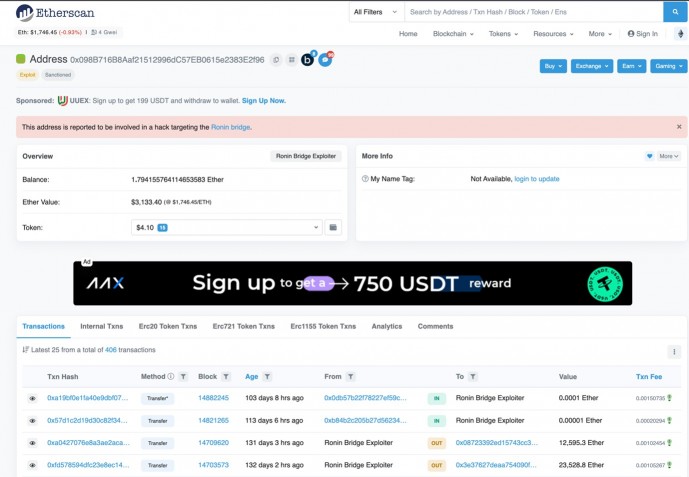
Task: Click login to update name tag link
Action: point(537,179)
